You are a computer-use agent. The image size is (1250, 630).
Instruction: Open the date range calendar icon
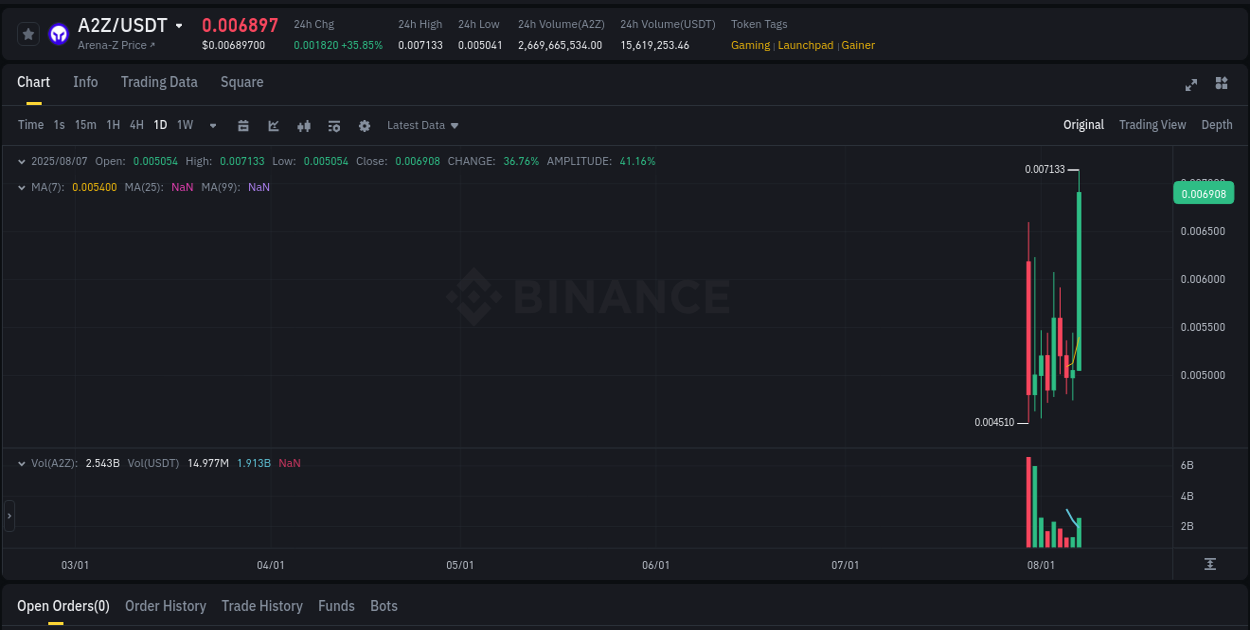pyautogui.click(x=243, y=125)
